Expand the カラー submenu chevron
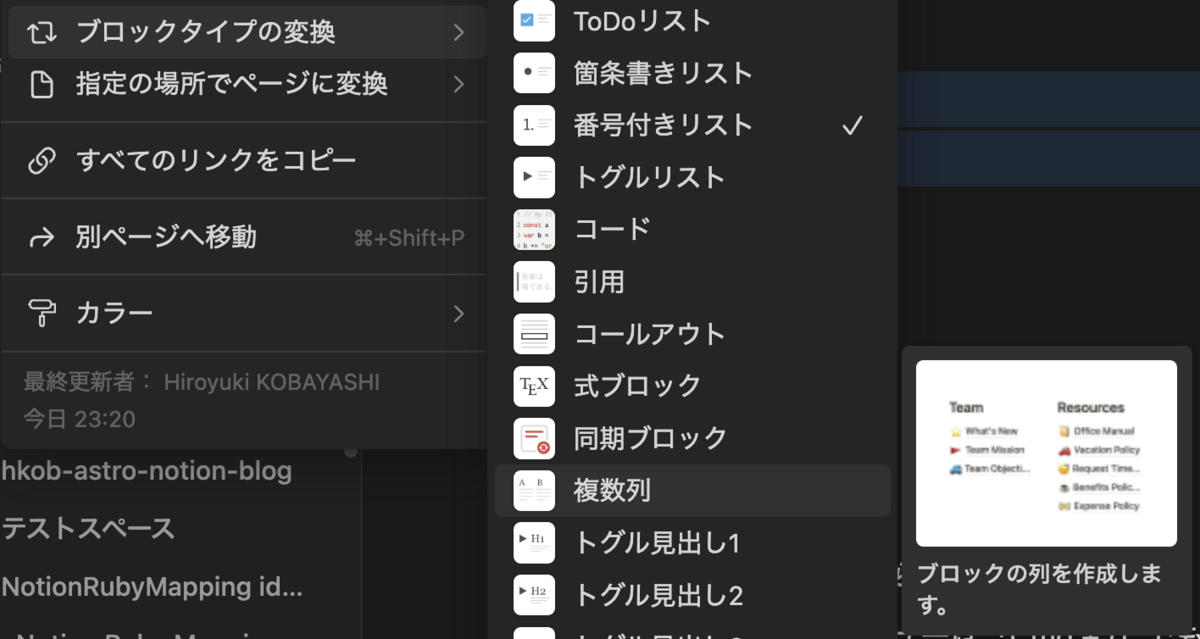Viewport: 1200px width, 639px height. coord(458,314)
